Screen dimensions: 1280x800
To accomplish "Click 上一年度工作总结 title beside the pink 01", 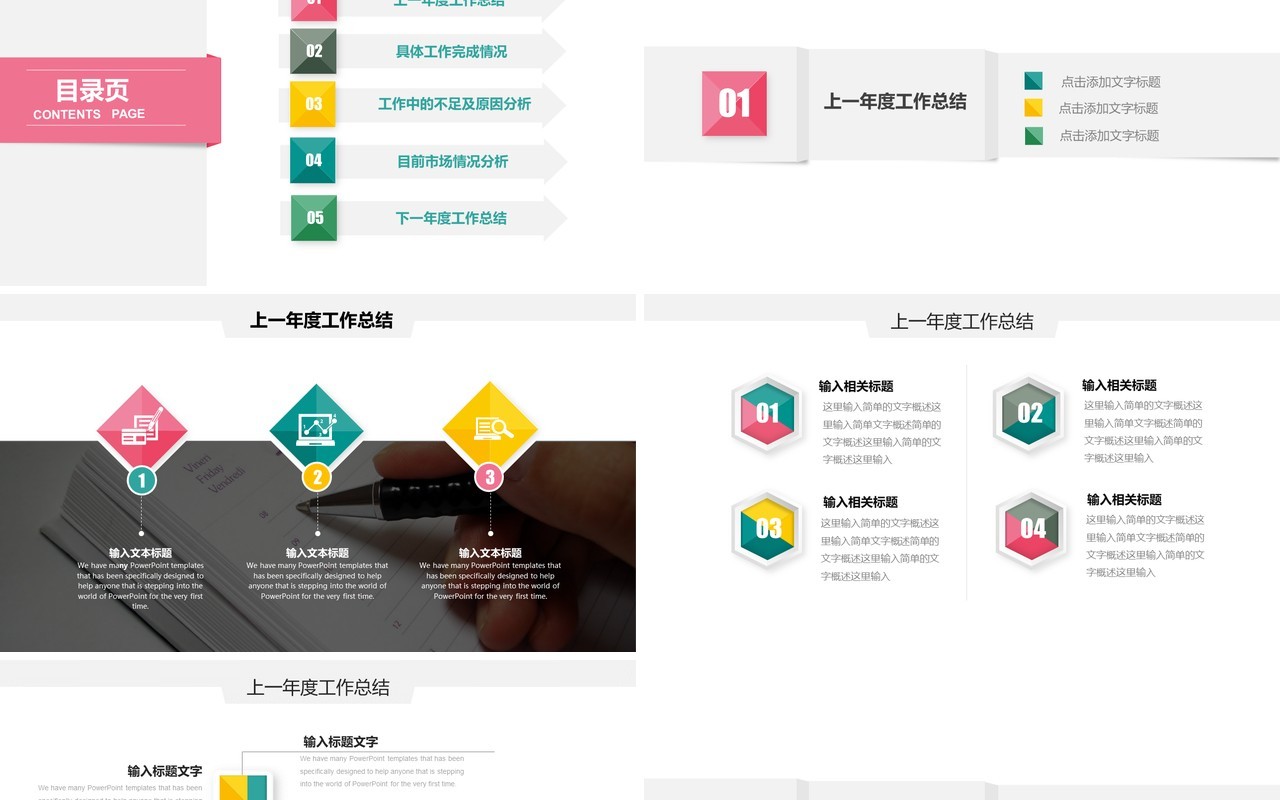I will point(895,101).
